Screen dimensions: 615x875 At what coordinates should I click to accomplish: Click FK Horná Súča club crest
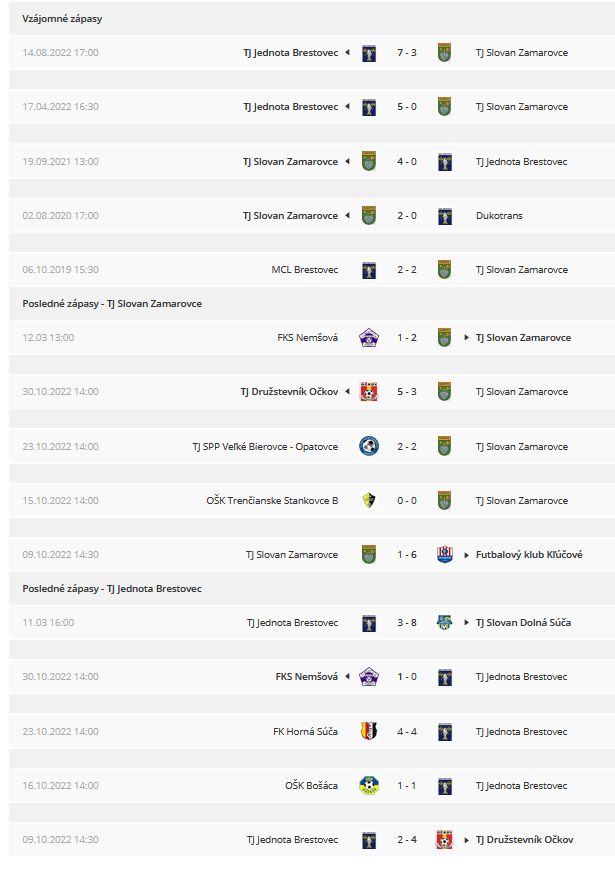click(368, 732)
